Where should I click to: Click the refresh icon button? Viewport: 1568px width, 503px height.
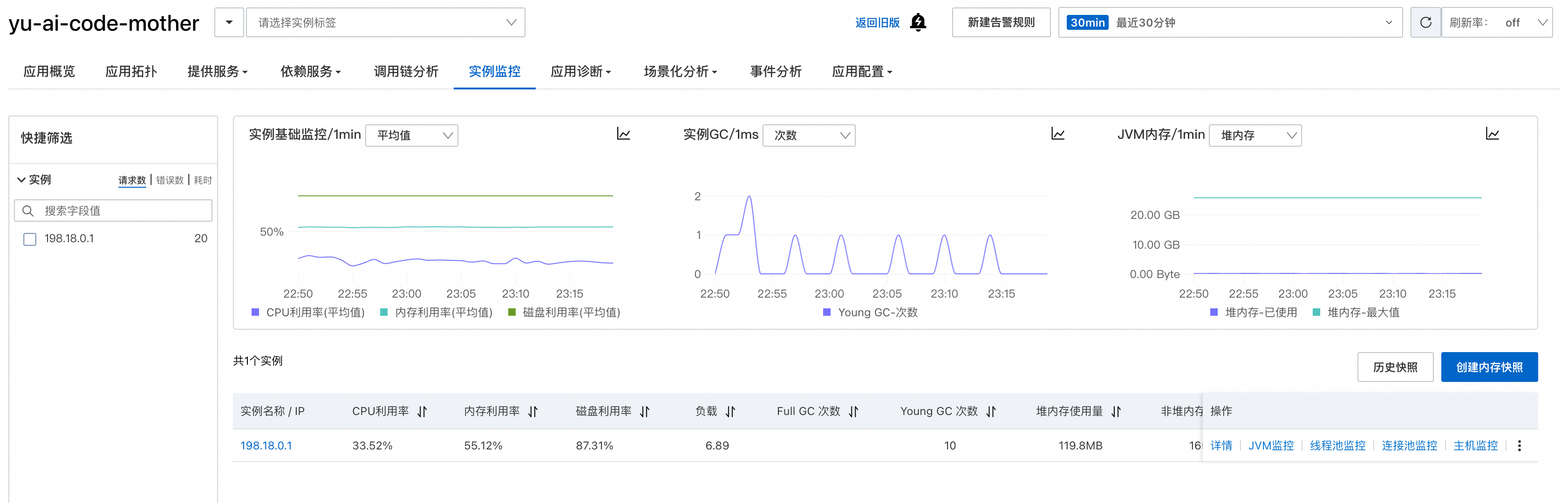1425,22
